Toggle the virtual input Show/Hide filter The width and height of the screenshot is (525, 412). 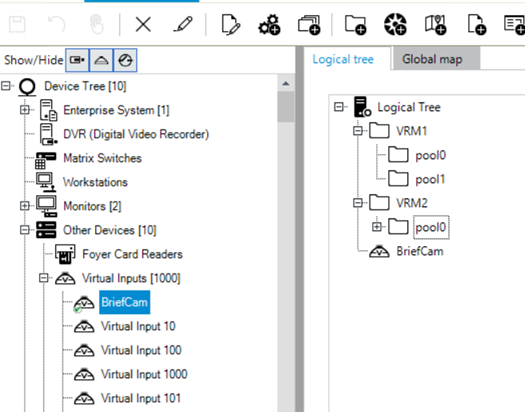(x=101, y=60)
